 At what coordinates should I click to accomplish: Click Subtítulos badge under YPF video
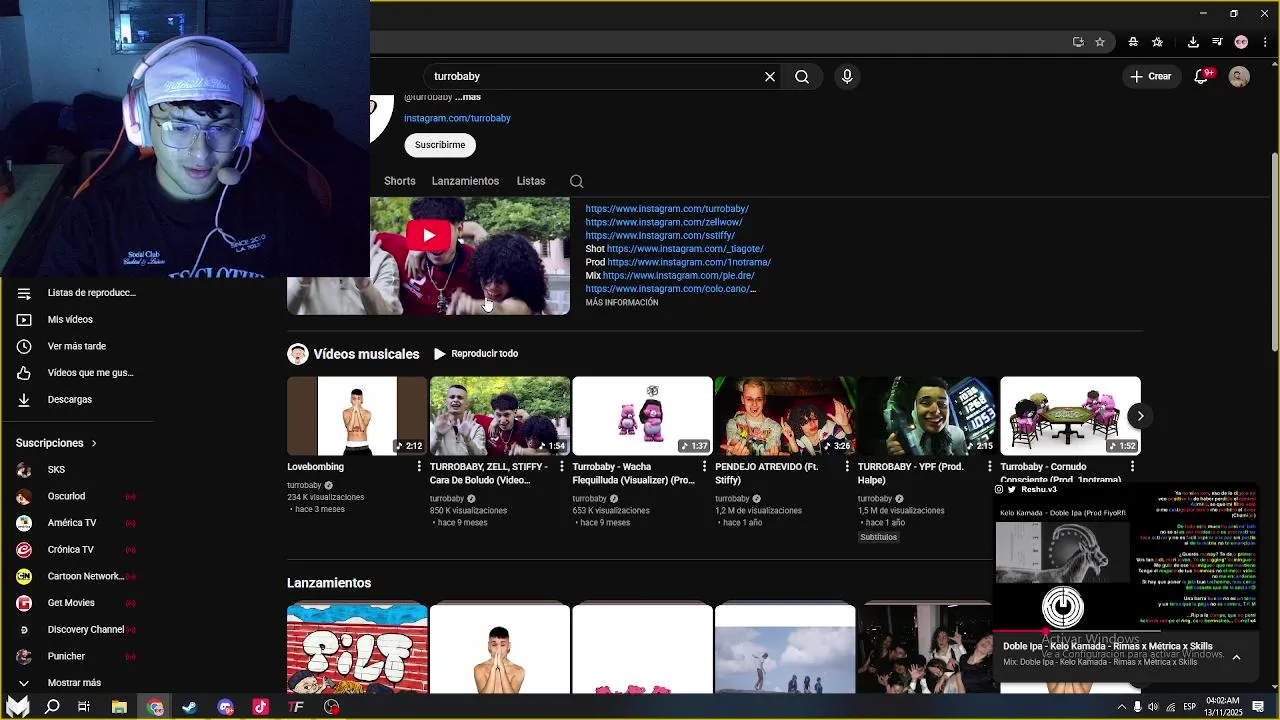pos(879,537)
